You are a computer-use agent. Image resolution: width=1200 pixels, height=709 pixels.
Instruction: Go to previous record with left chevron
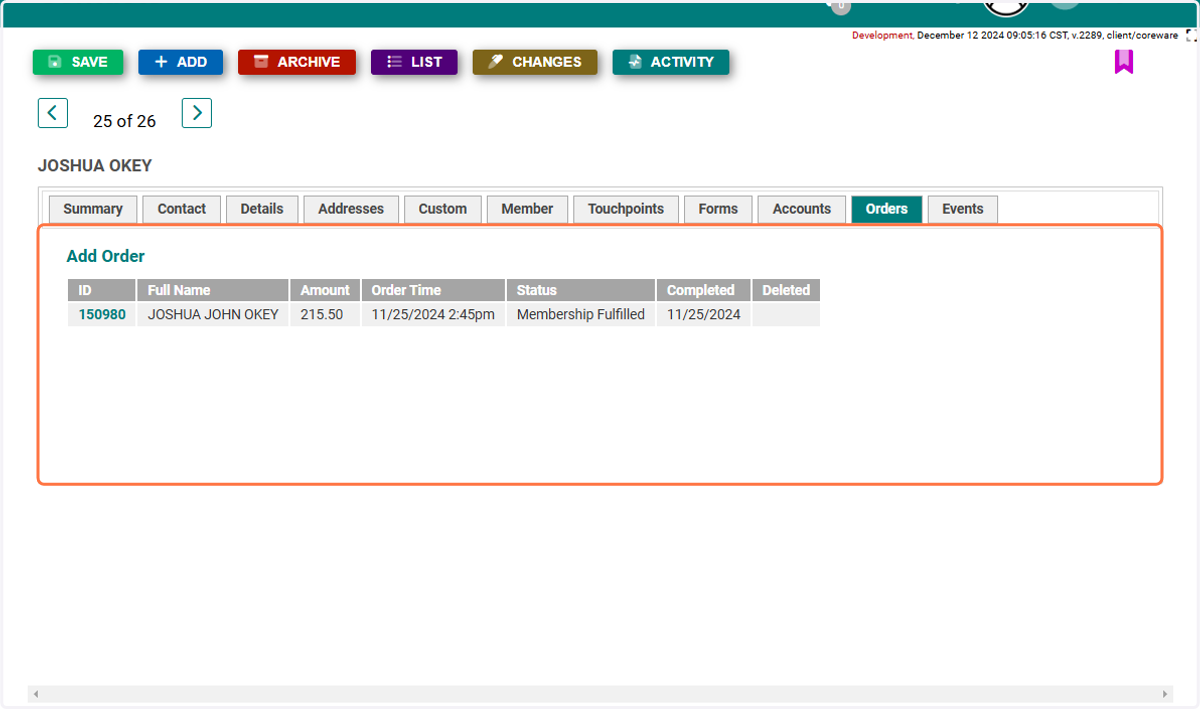(53, 113)
